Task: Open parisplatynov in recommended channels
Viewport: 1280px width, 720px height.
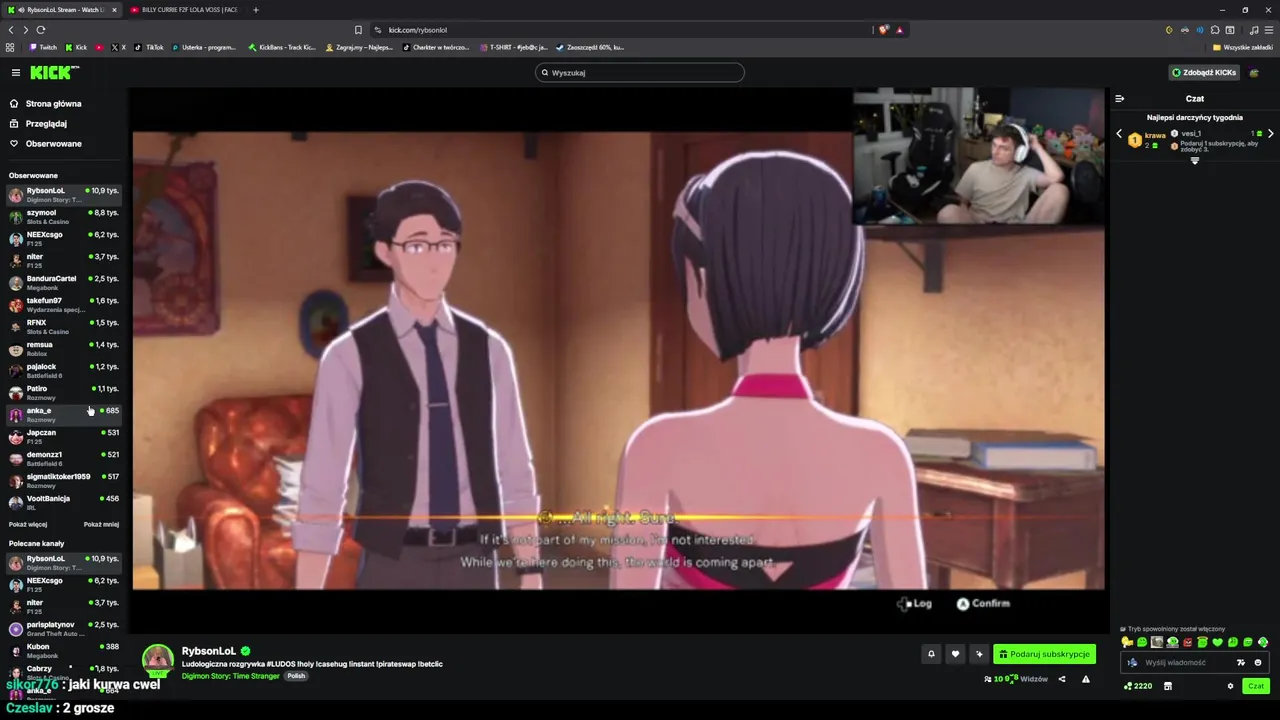Action: pos(64,628)
